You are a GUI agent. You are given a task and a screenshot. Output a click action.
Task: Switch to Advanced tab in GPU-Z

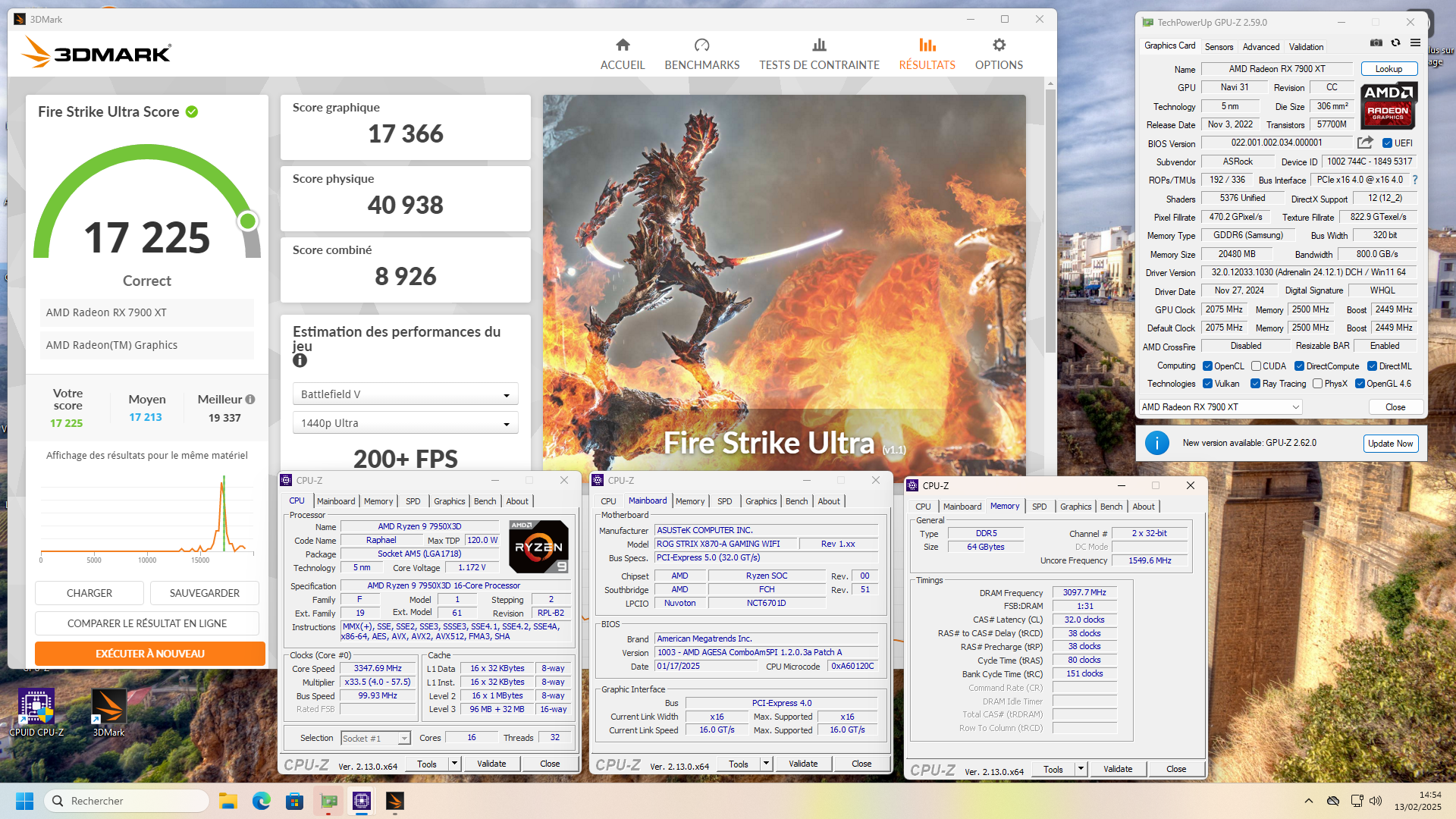click(1260, 47)
